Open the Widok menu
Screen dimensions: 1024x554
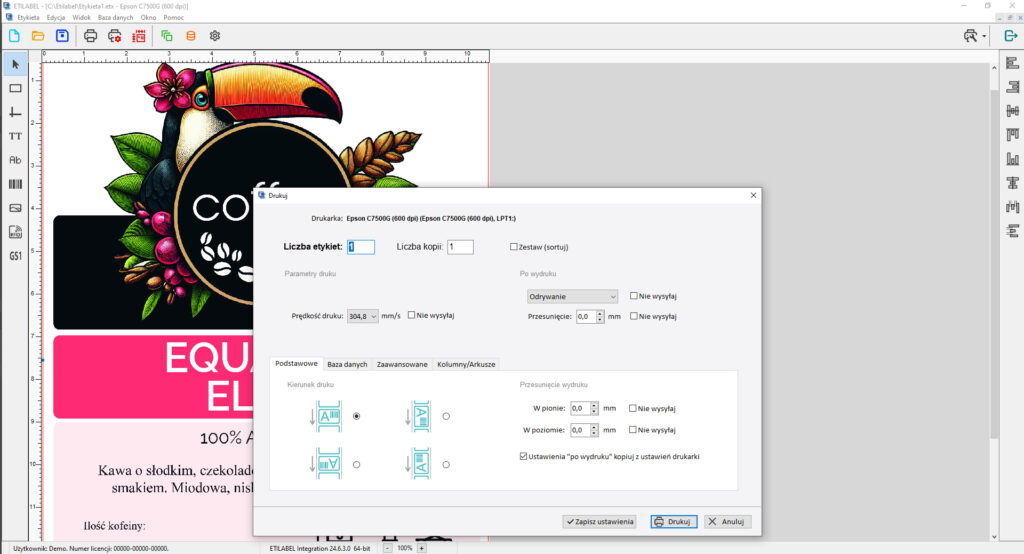(81, 18)
